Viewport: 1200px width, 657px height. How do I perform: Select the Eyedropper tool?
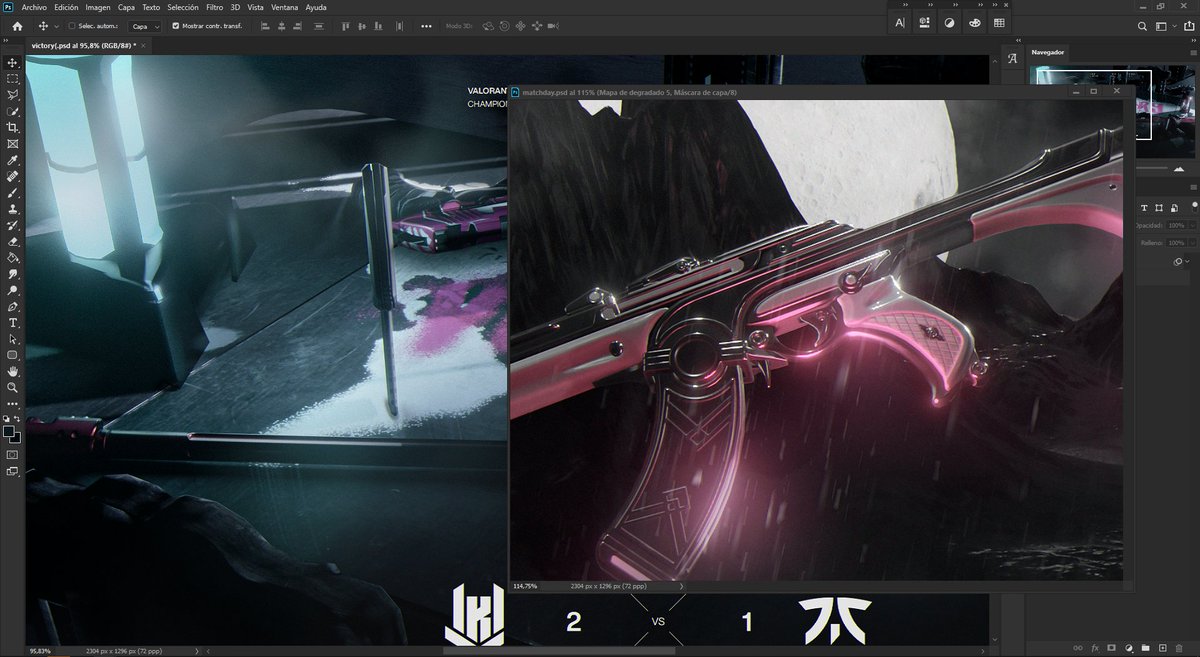13,160
